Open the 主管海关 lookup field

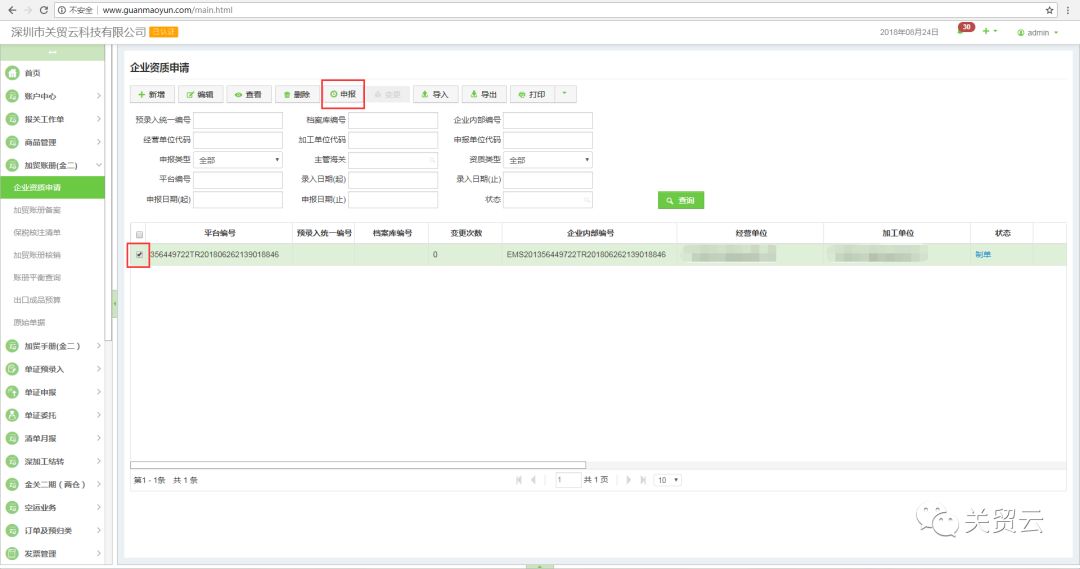pyautogui.click(x=393, y=160)
